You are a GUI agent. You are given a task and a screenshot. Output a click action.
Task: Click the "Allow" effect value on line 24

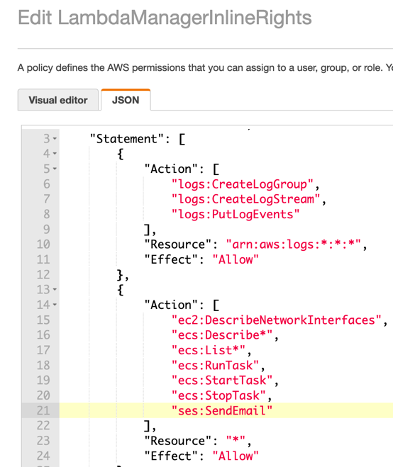click(235, 456)
